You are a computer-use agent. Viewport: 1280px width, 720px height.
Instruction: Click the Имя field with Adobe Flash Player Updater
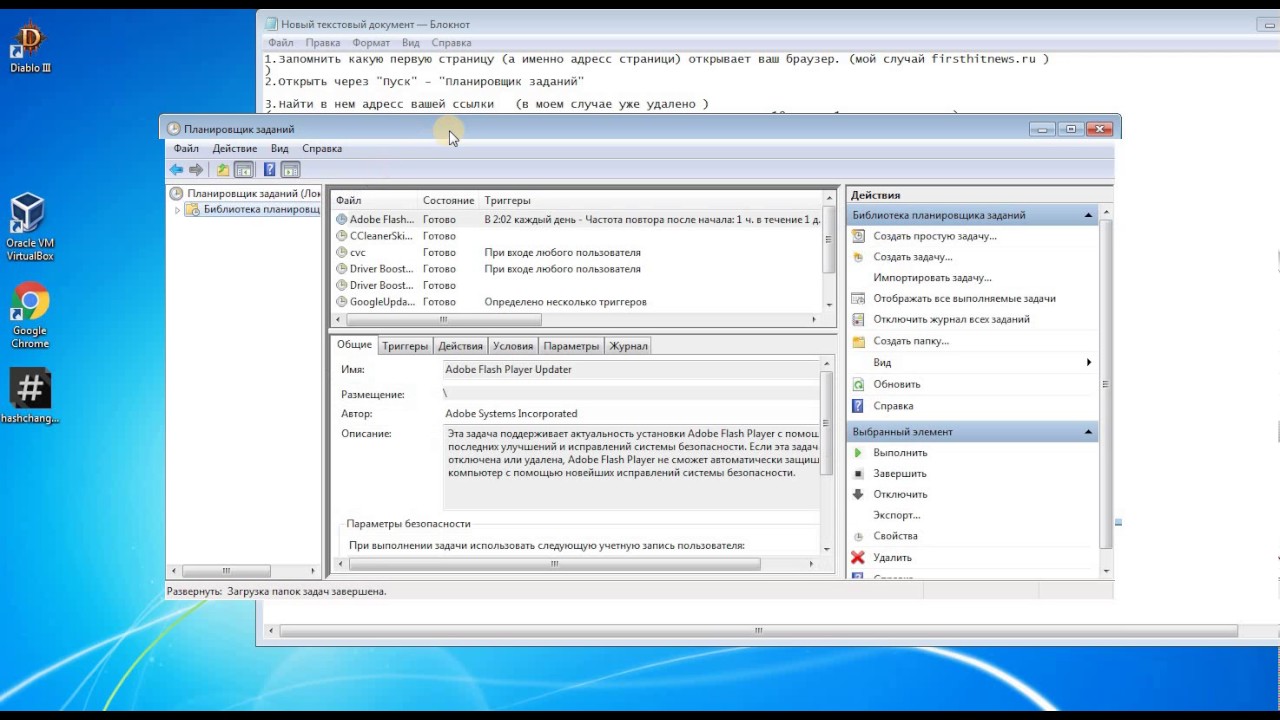630,370
